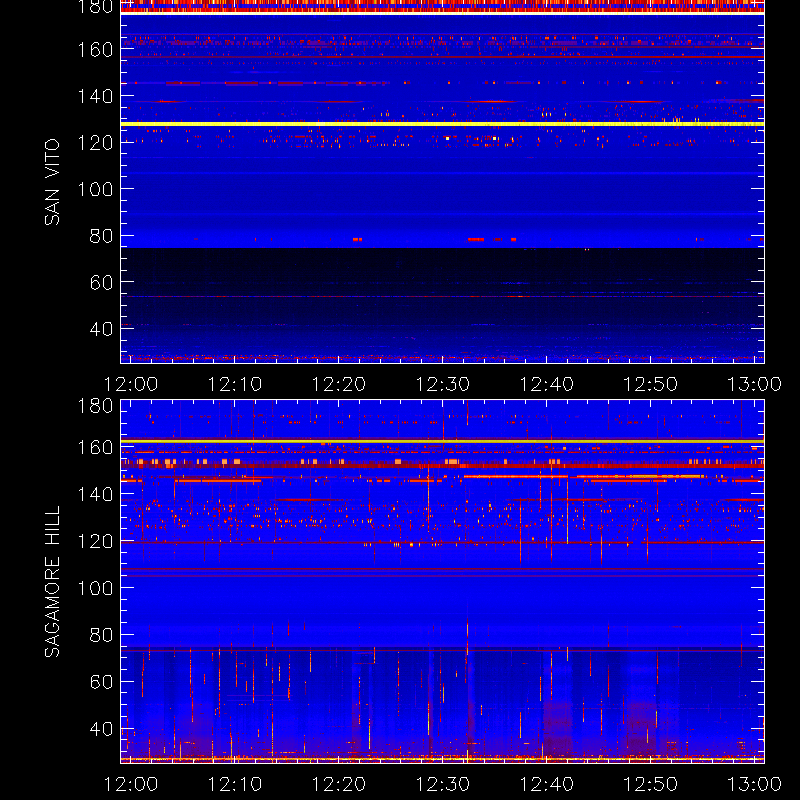Image resolution: width=800 pixels, height=800 pixels.
Task: Select the 120 tick label on San Vito plot
Action: click(x=95, y=143)
